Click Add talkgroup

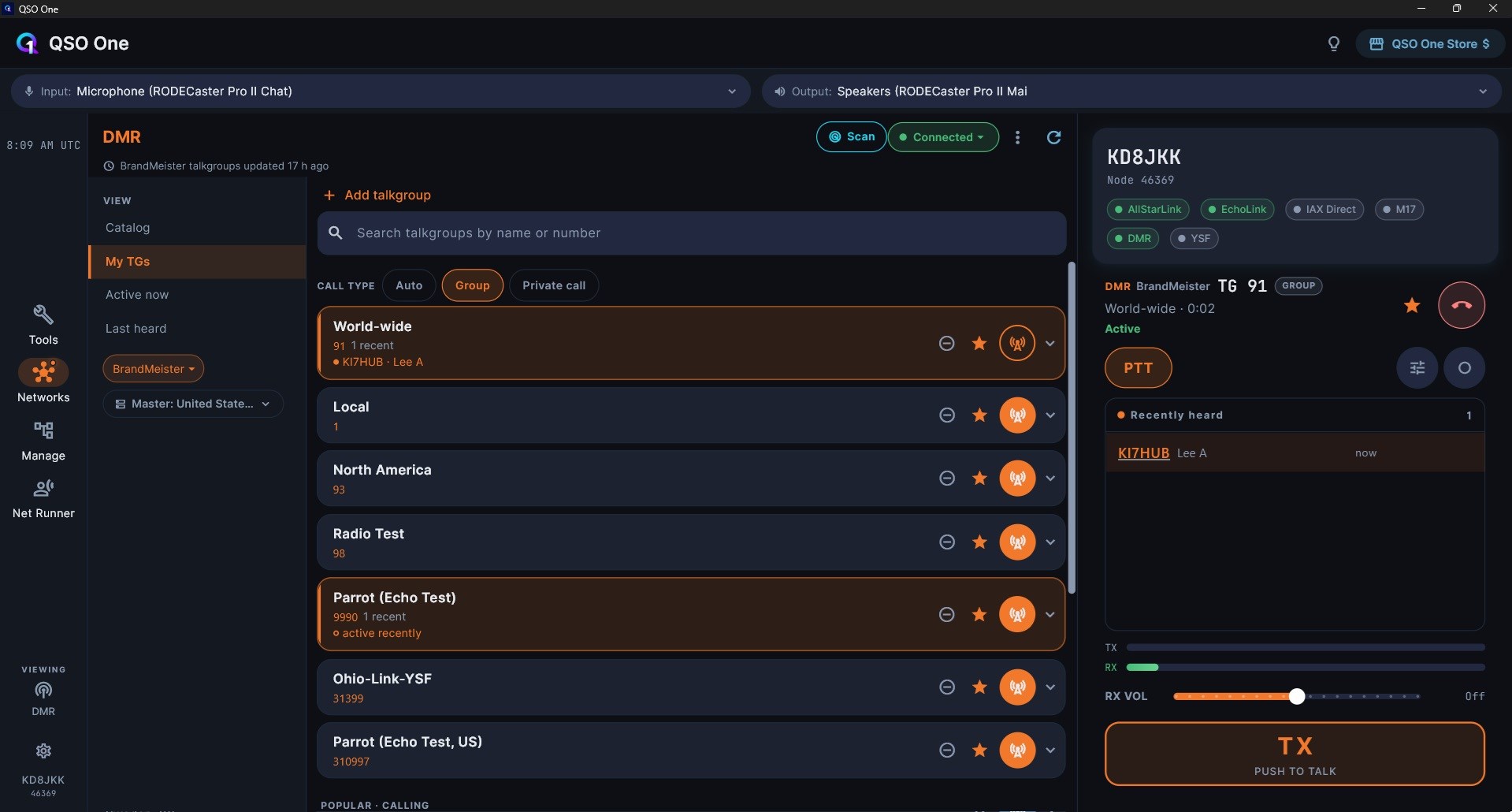(x=377, y=195)
